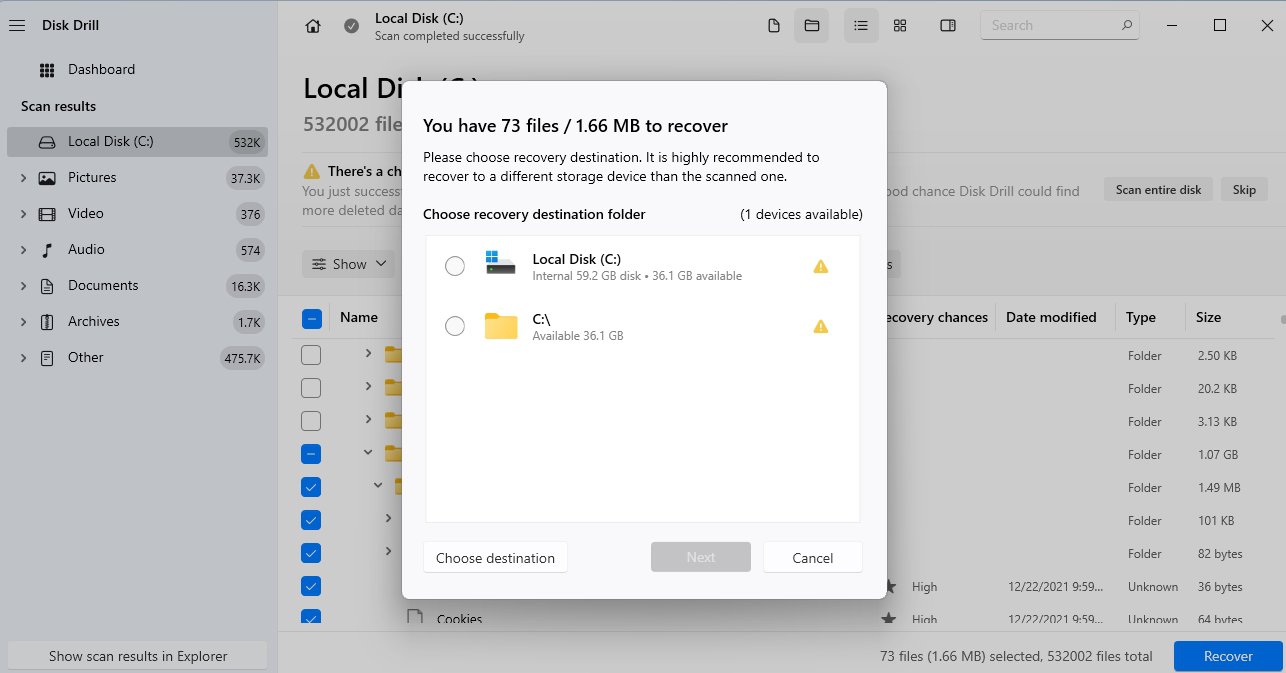Click Show scan results in Explorer
The width and height of the screenshot is (1286, 673).
tap(138, 656)
